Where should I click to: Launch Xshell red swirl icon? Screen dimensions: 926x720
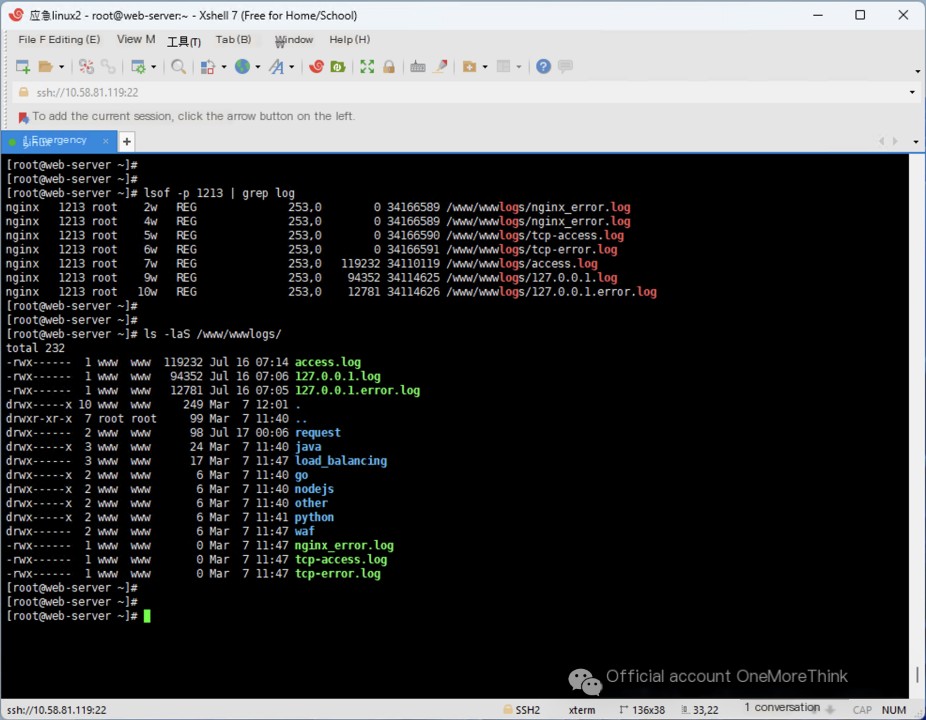pos(317,67)
